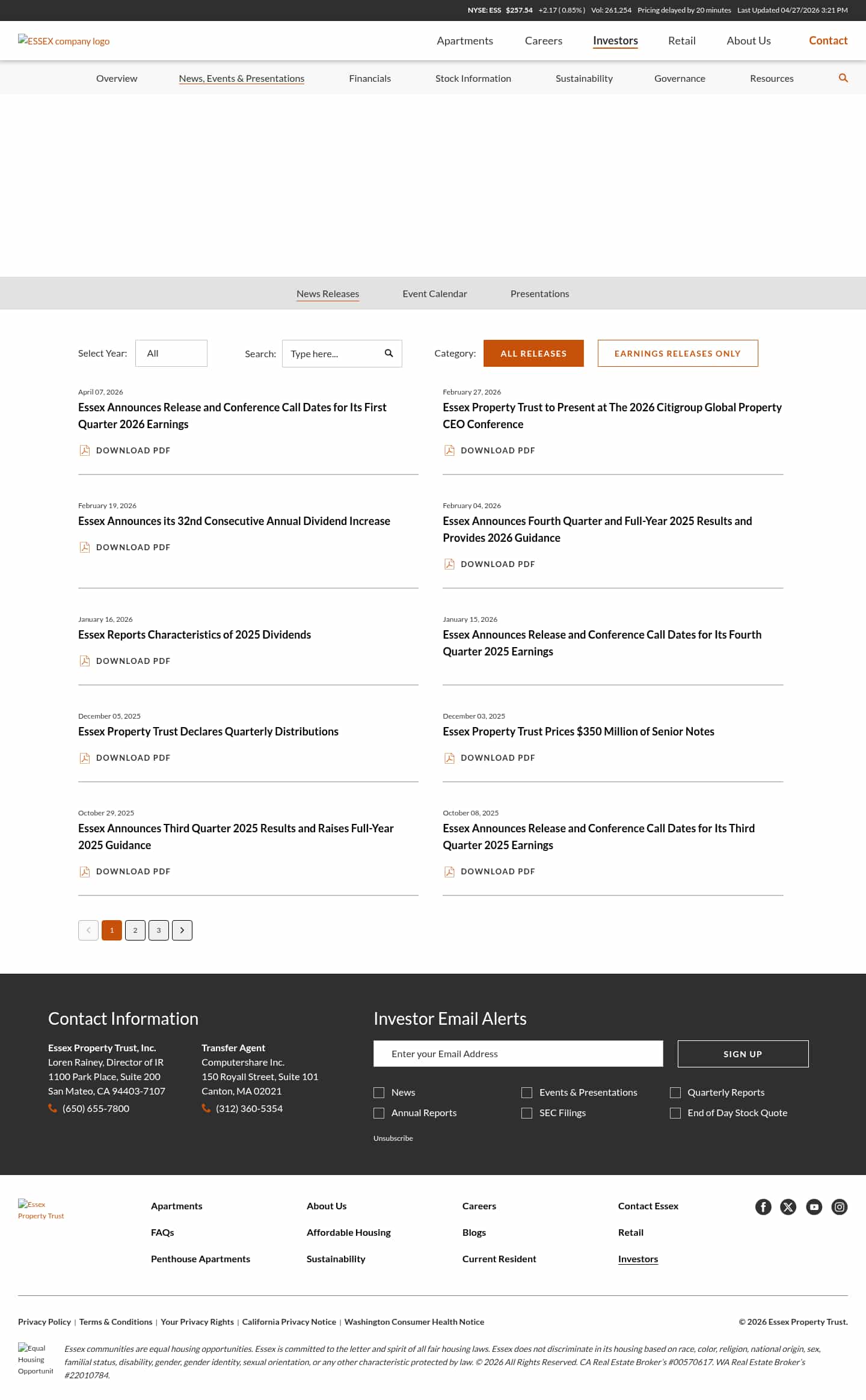Check the Events & Presentations alert box

[x=527, y=1093]
